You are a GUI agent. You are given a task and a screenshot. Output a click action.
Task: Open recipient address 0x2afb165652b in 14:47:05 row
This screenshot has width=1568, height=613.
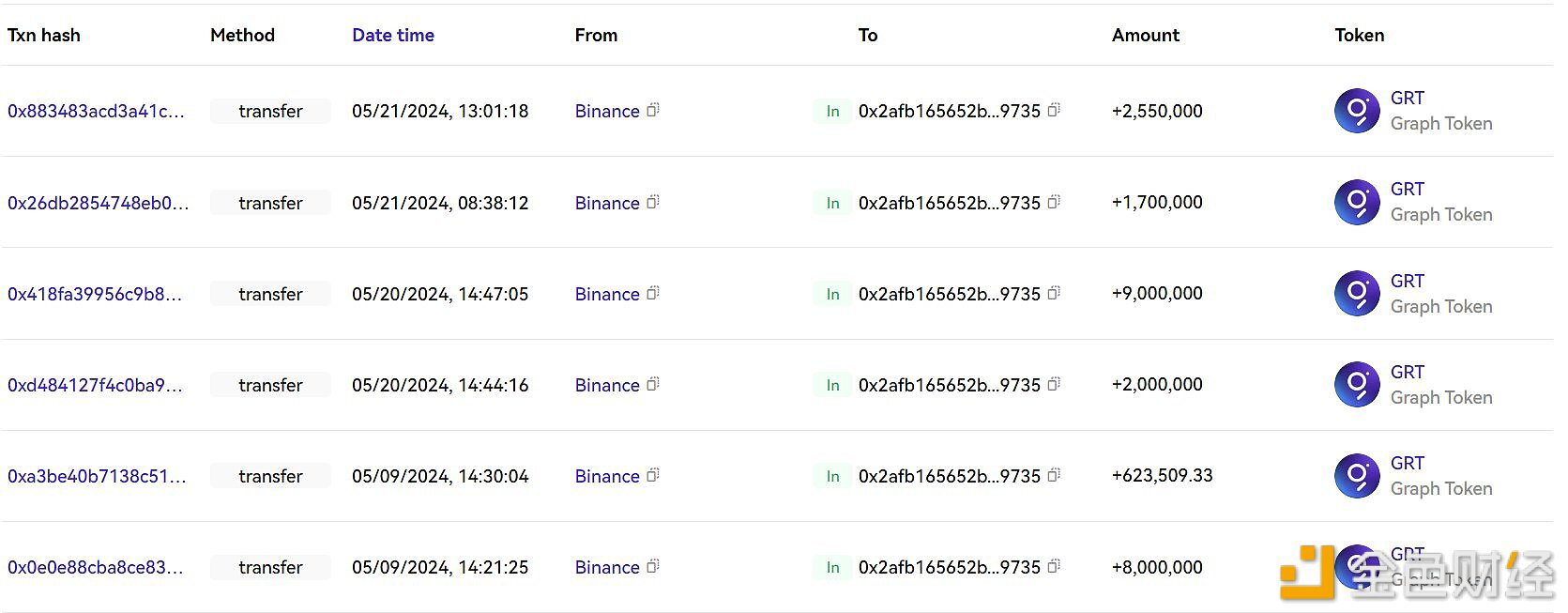point(949,294)
